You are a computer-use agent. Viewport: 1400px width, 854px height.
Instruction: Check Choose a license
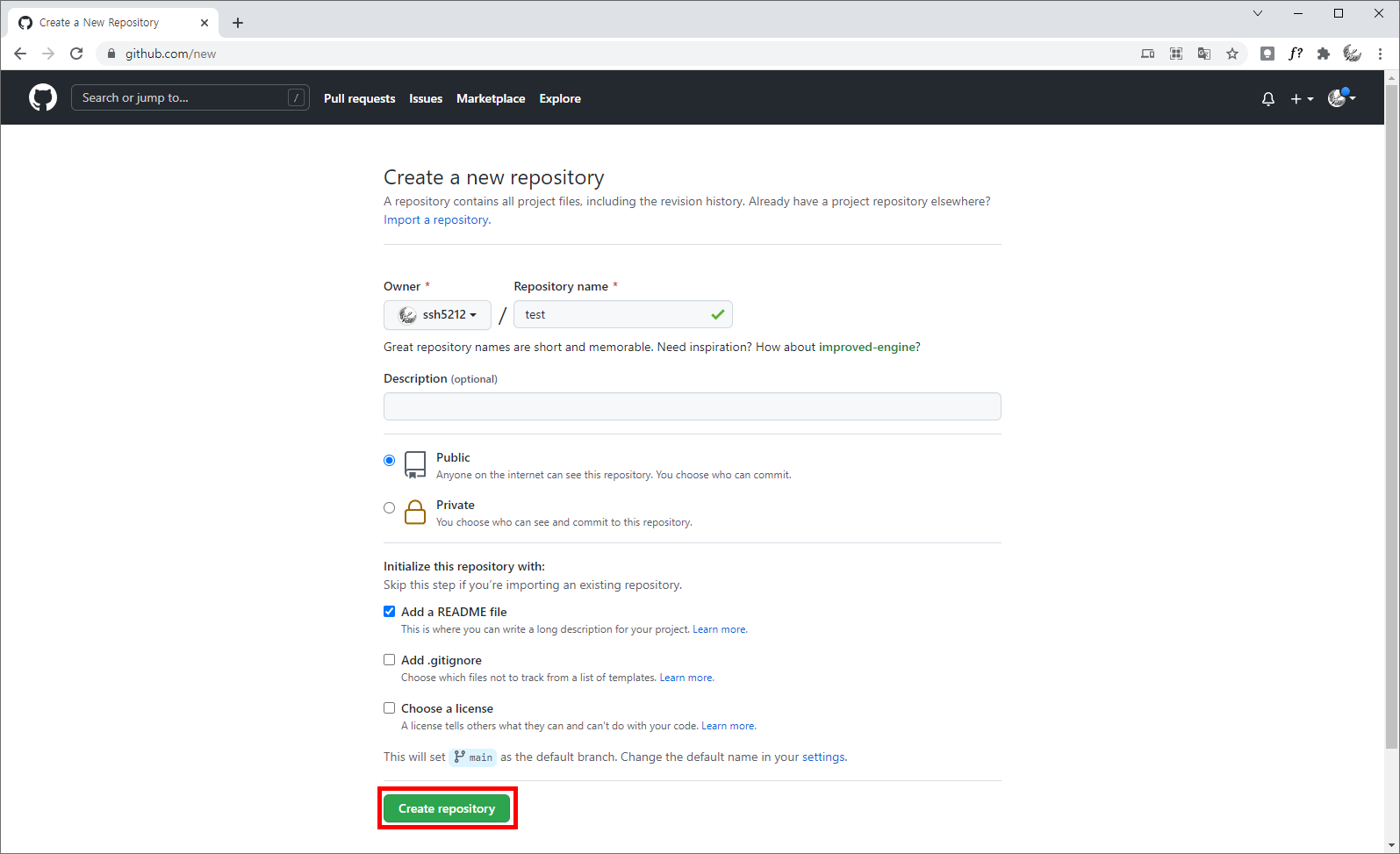click(389, 708)
